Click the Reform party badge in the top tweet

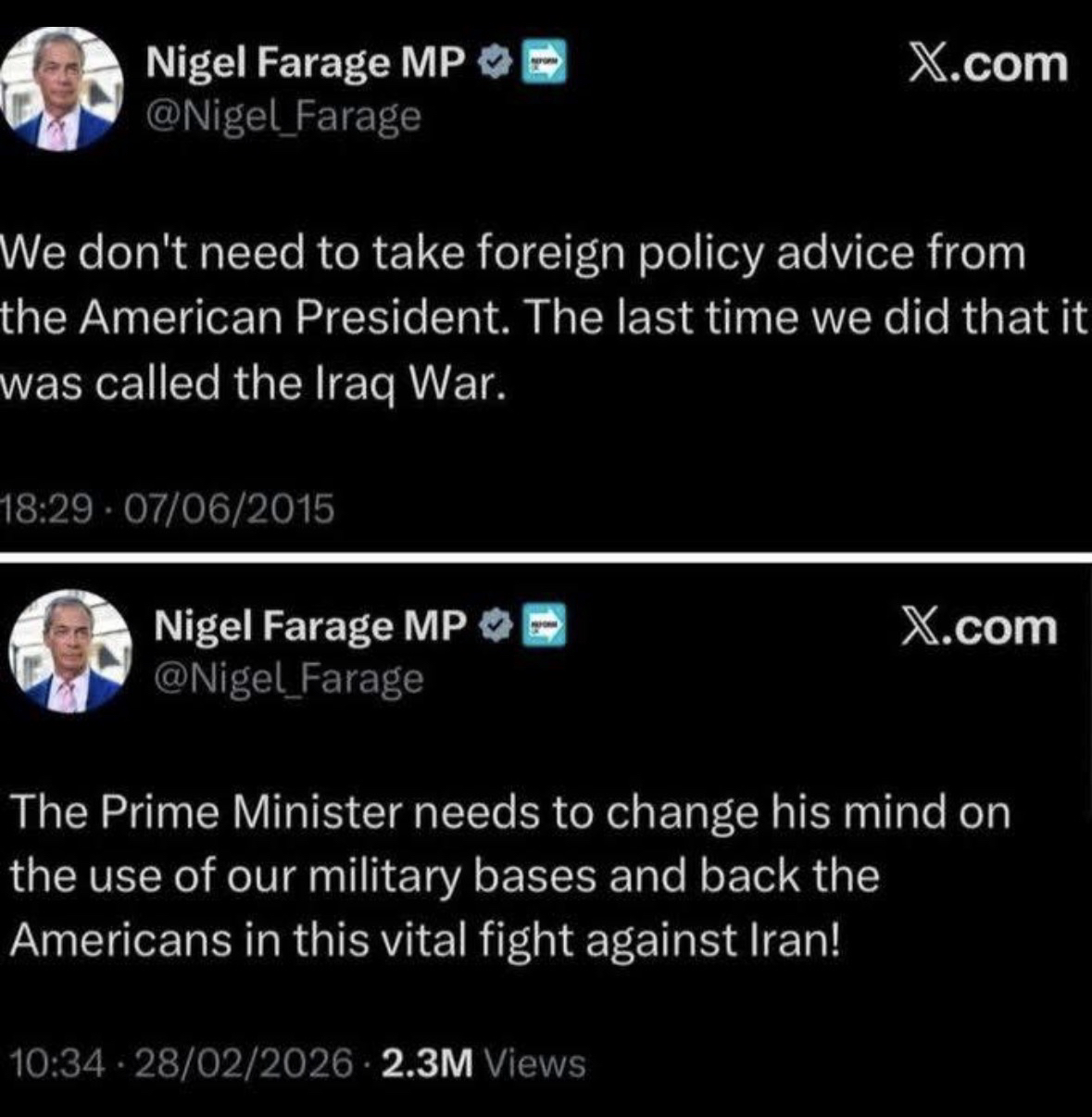(x=546, y=63)
